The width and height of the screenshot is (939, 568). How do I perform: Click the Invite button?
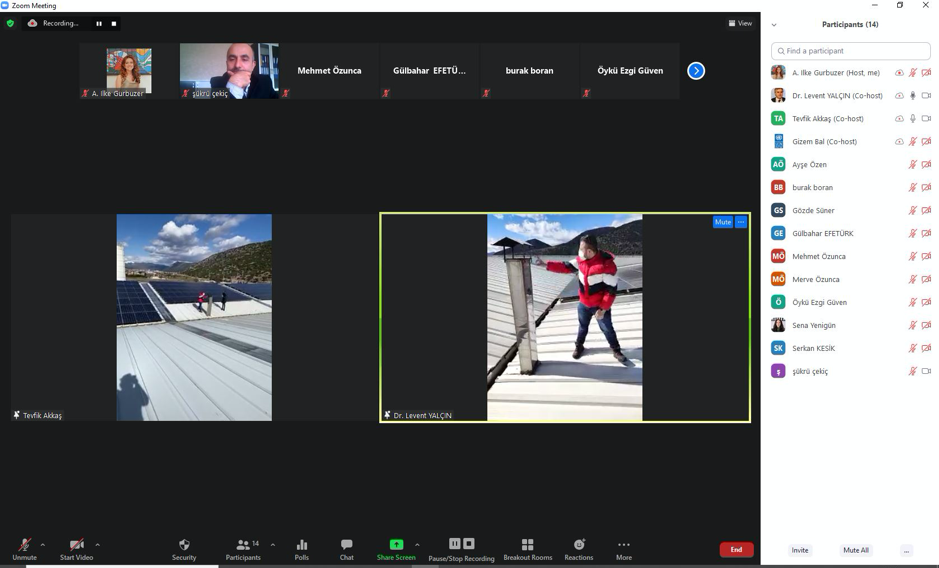(x=800, y=550)
